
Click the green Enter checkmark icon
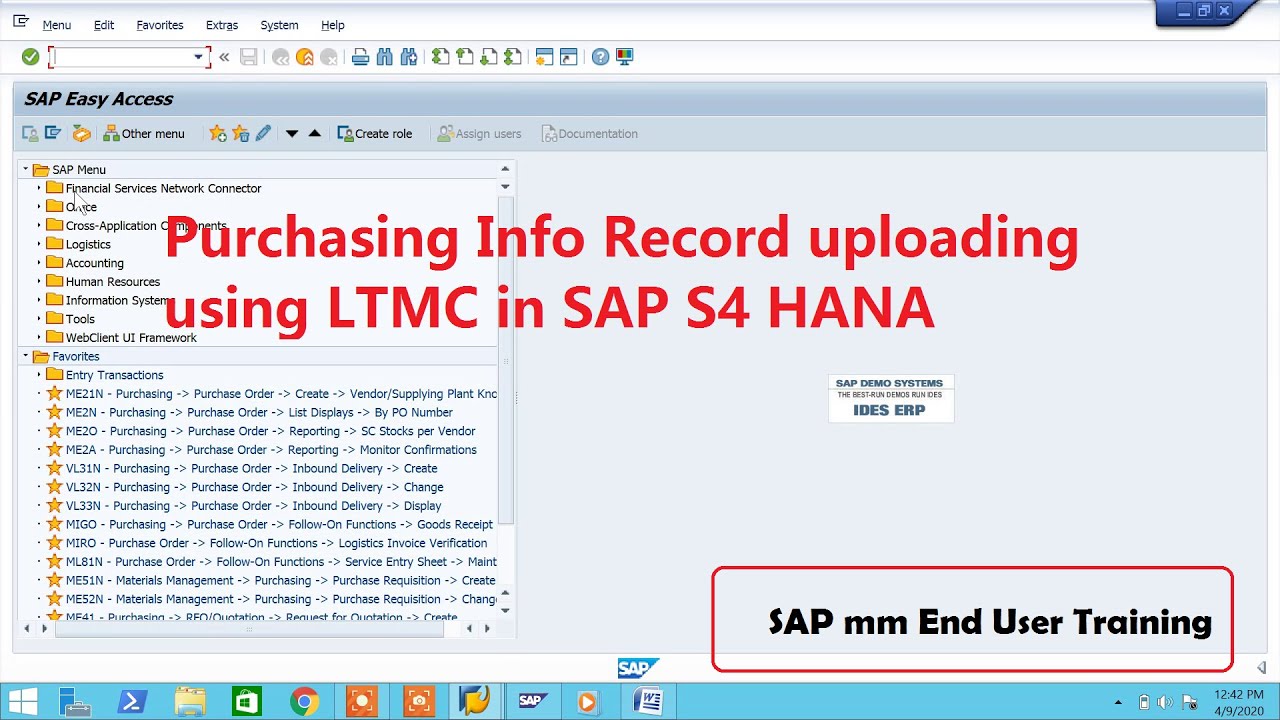[x=31, y=57]
